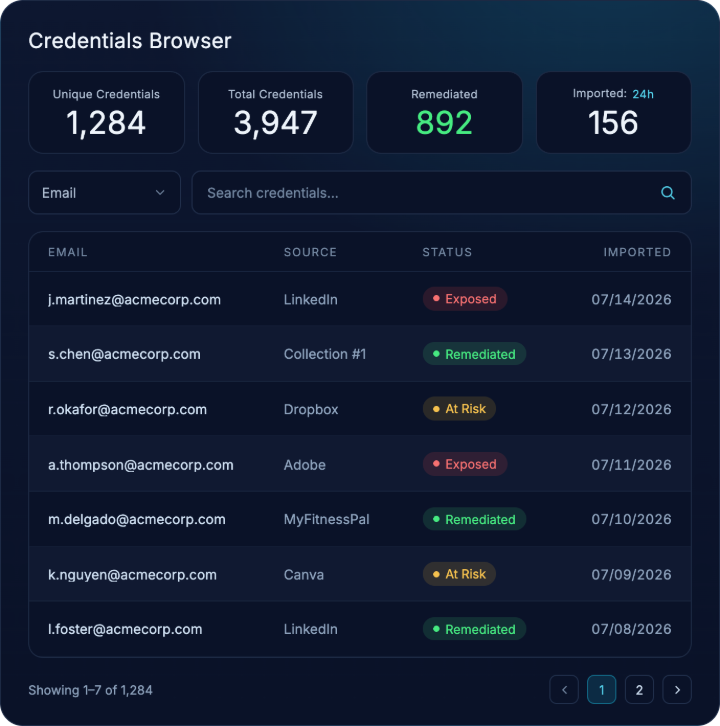Click the Canva source cell
Screen dimensions: 720x726
coord(303,575)
